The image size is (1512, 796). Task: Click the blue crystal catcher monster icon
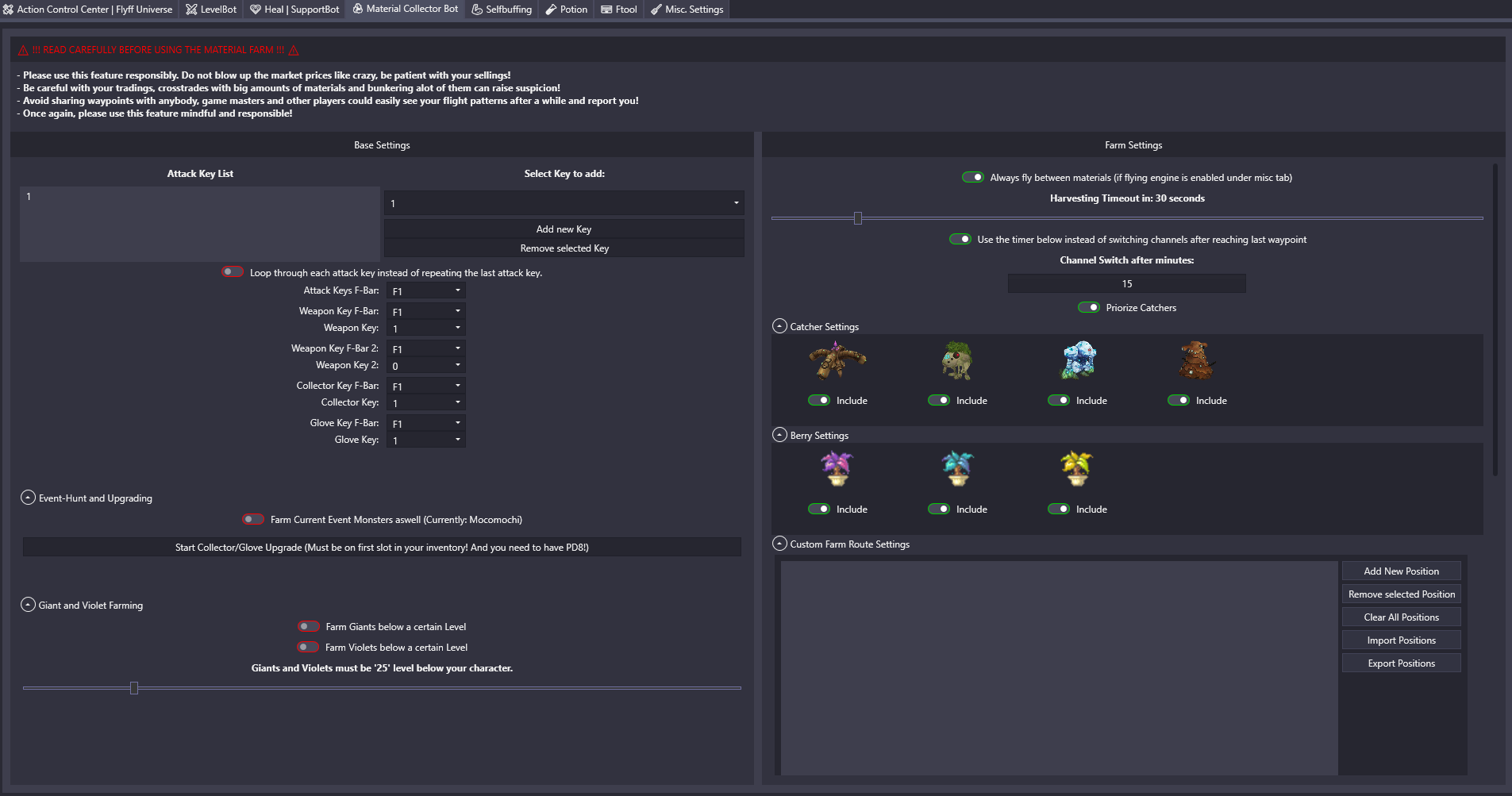1079,360
